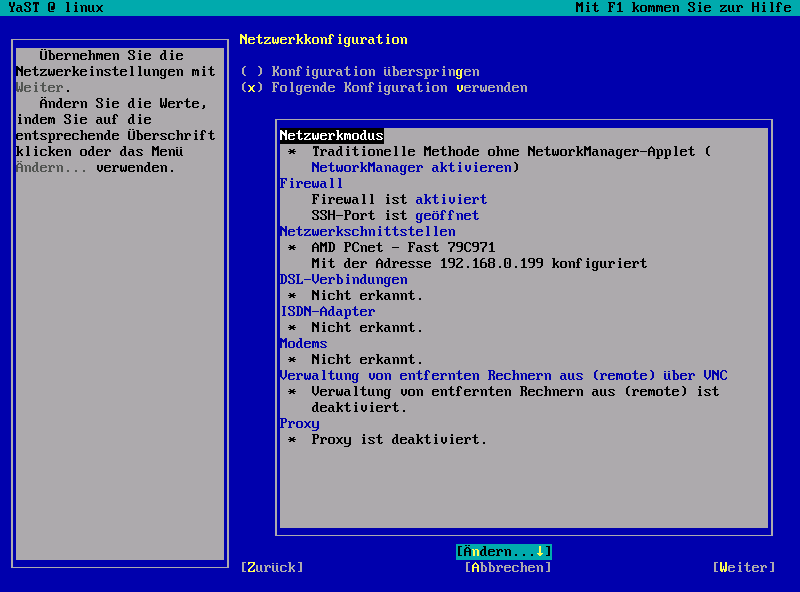Open the Modems section heading
The height and width of the screenshot is (592, 800).
coord(304,343)
